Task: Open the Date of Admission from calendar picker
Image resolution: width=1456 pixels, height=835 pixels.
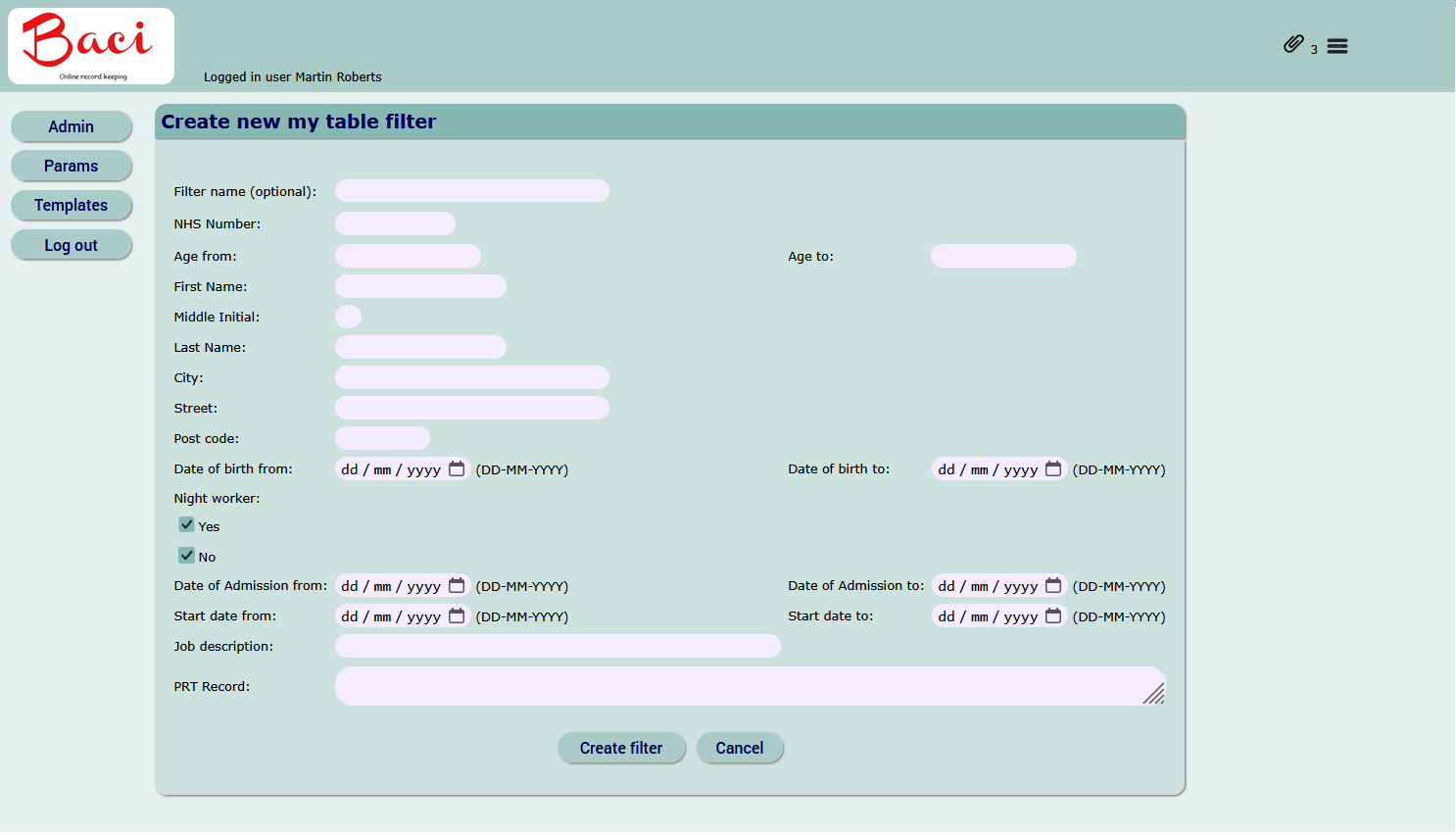Action: coord(457,585)
